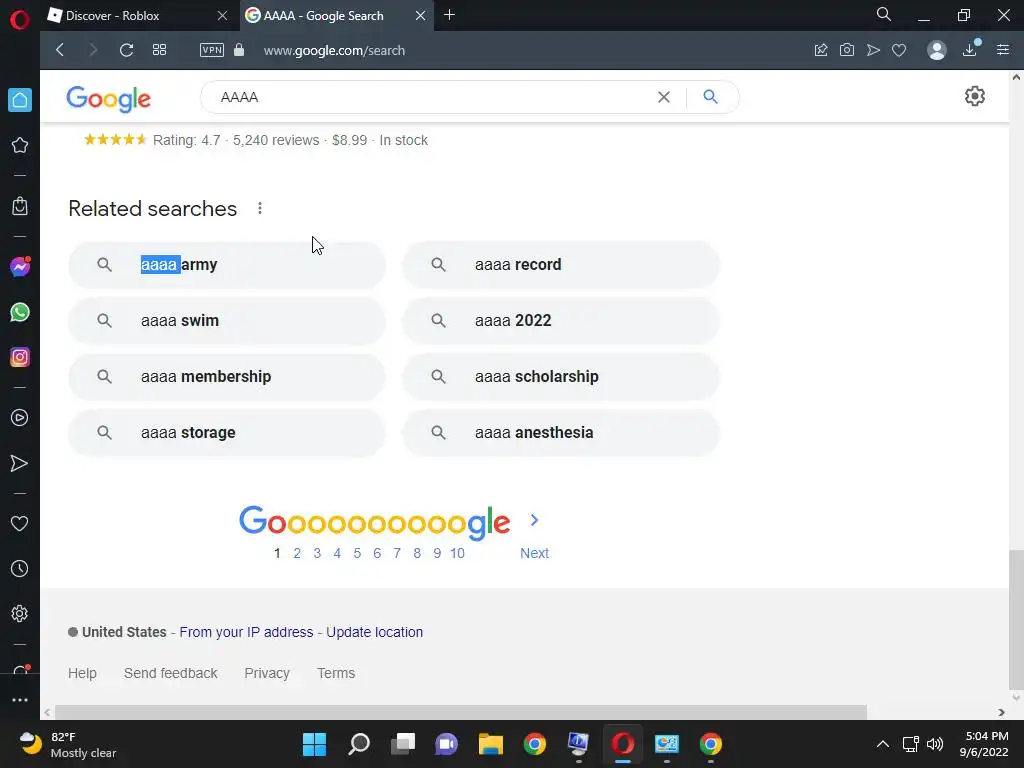Screen dimensions: 1024x768
Task: Search in open tabs magnifier
Action: point(884,14)
